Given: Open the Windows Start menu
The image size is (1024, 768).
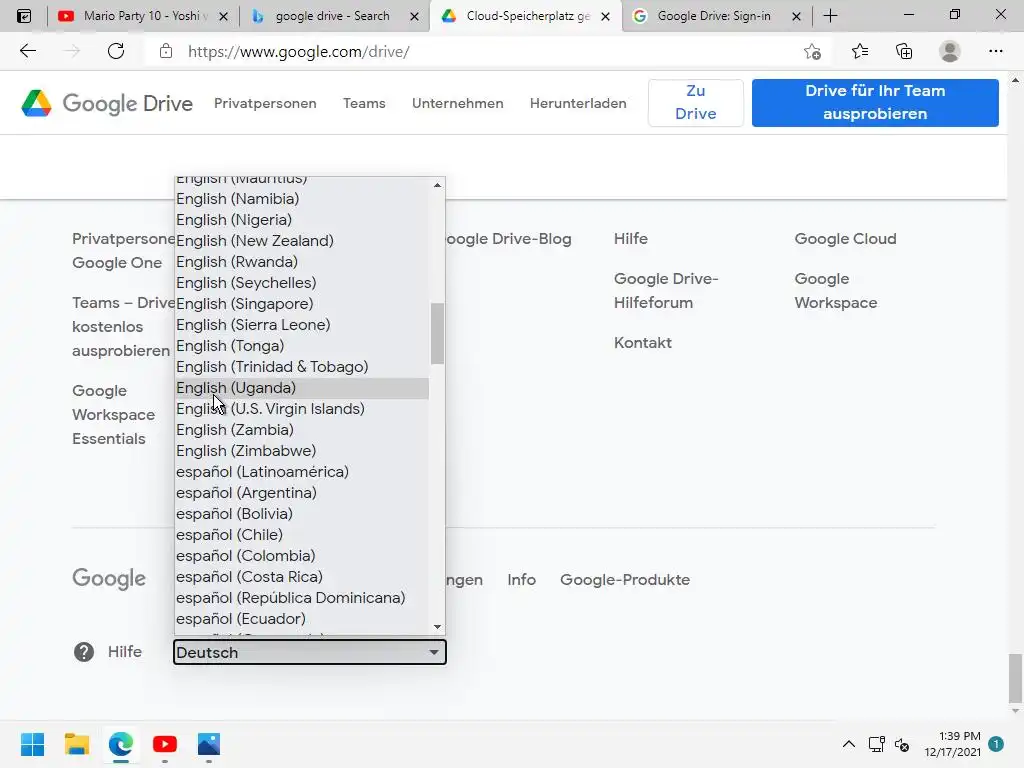Looking at the screenshot, I should pyautogui.click(x=32, y=744).
